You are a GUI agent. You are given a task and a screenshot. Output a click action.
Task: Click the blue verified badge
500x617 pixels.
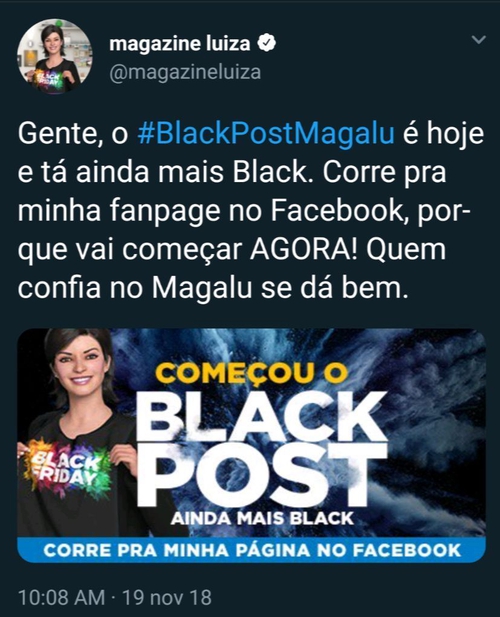tap(267, 43)
